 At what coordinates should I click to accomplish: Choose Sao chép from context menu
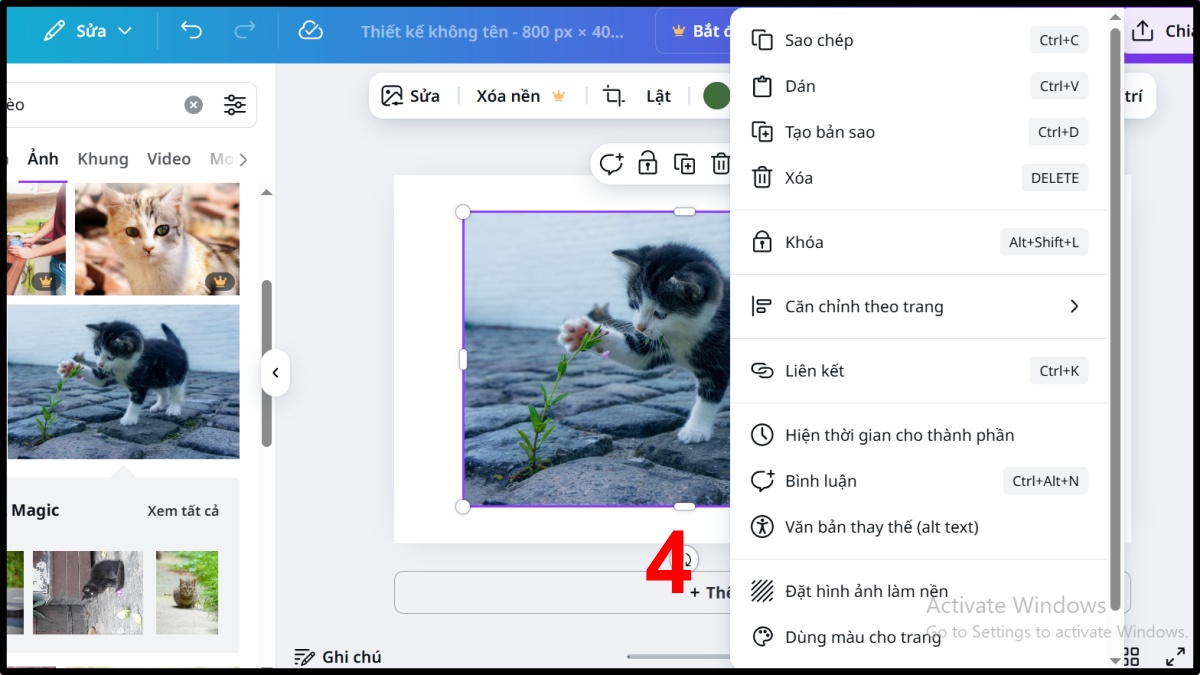tap(920, 40)
